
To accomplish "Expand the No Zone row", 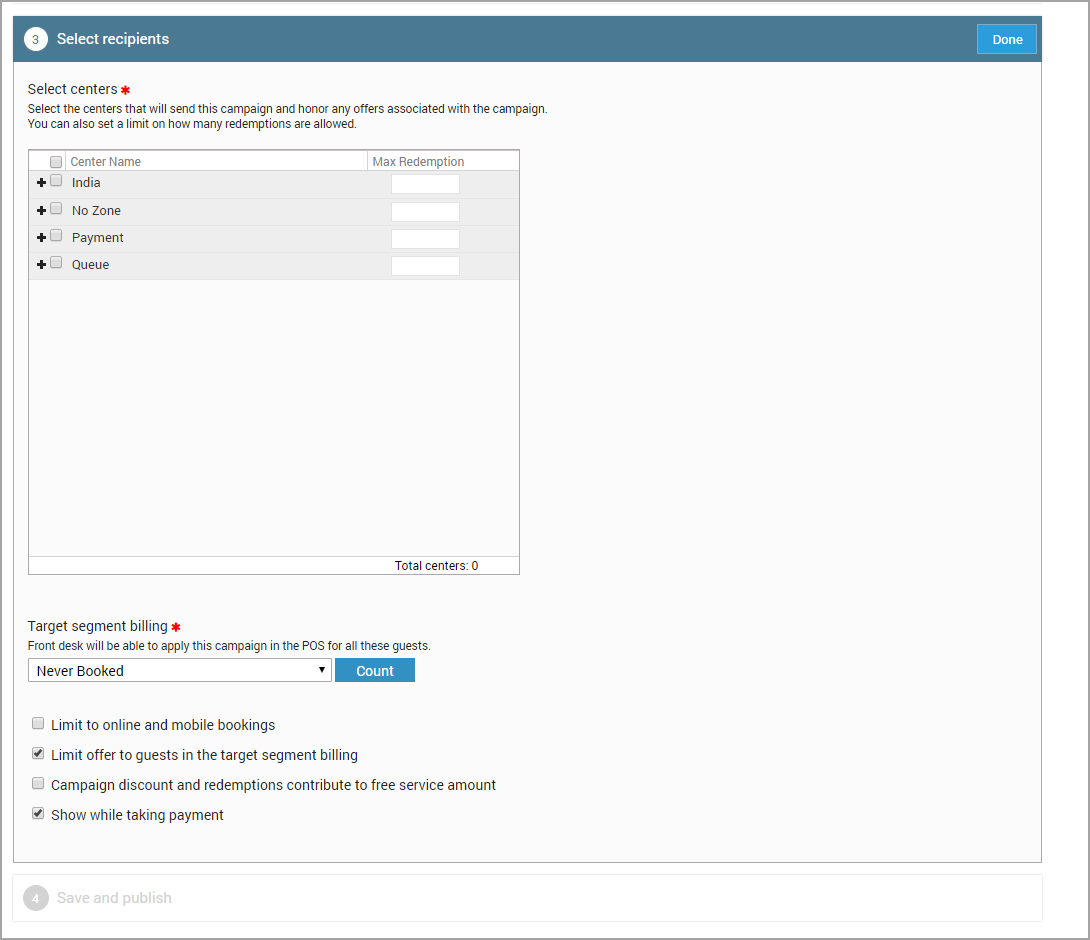I will tap(41, 210).
